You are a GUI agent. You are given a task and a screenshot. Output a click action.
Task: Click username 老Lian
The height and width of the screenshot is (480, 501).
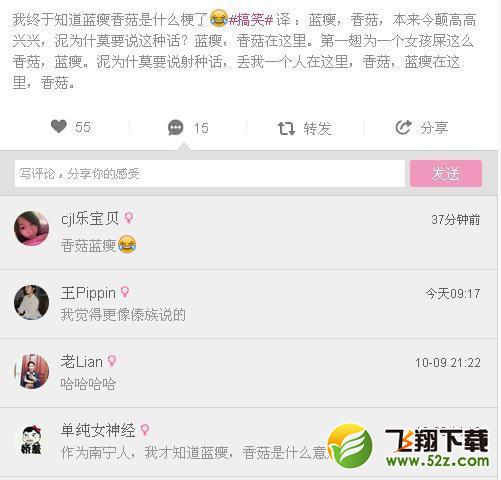[82, 362]
